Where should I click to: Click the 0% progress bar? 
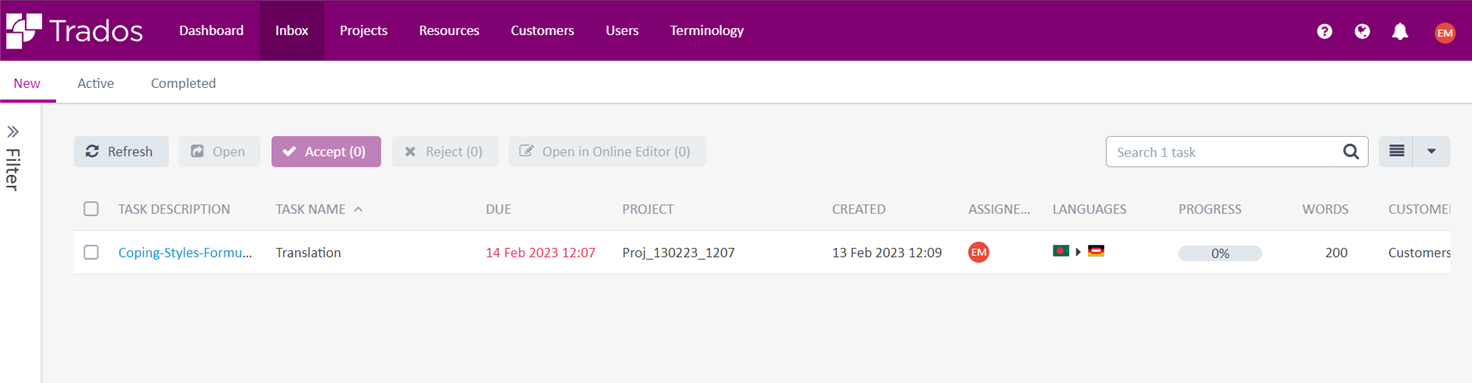1220,254
